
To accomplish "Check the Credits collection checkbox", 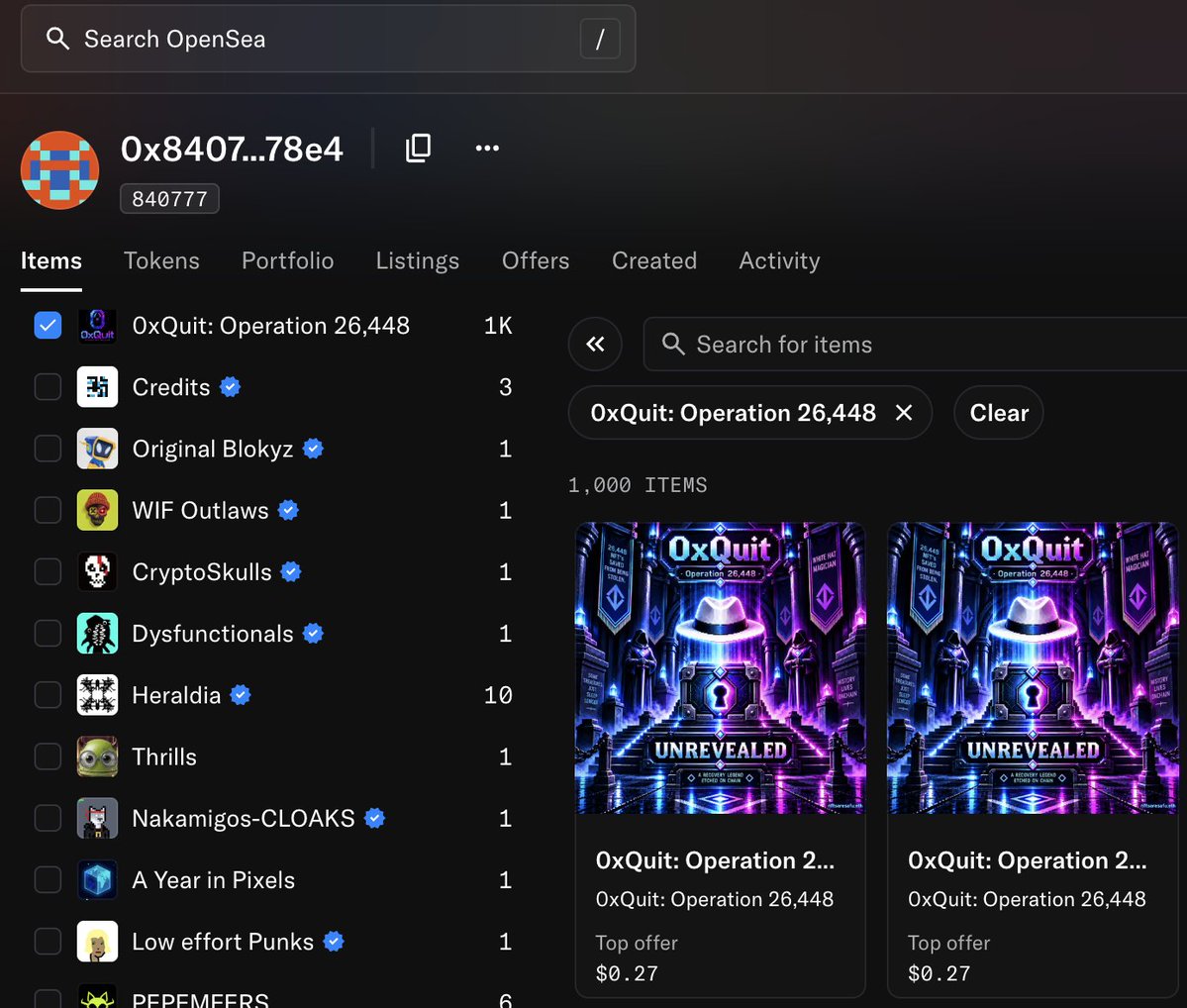I will pos(48,387).
